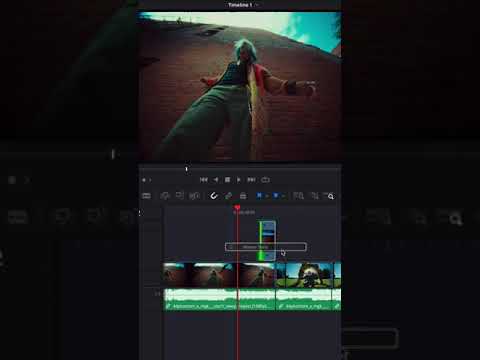Click the Custom Zoom magnifier icon
This screenshot has height=360, width=480.
coord(329,196)
